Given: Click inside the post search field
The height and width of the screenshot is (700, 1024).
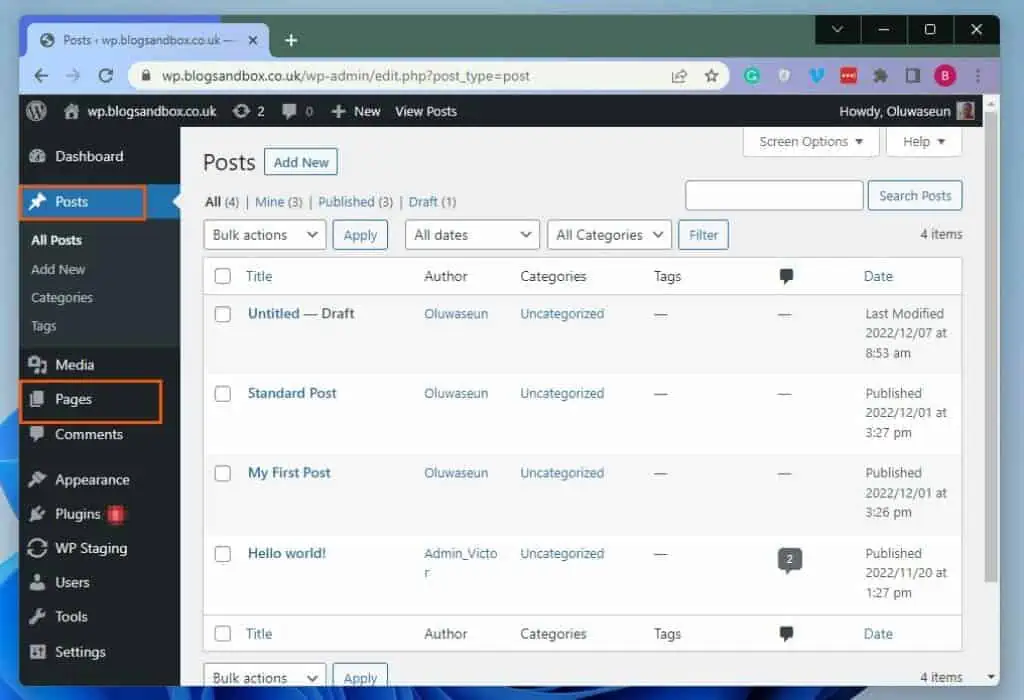Looking at the screenshot, I should coord(773,195).
